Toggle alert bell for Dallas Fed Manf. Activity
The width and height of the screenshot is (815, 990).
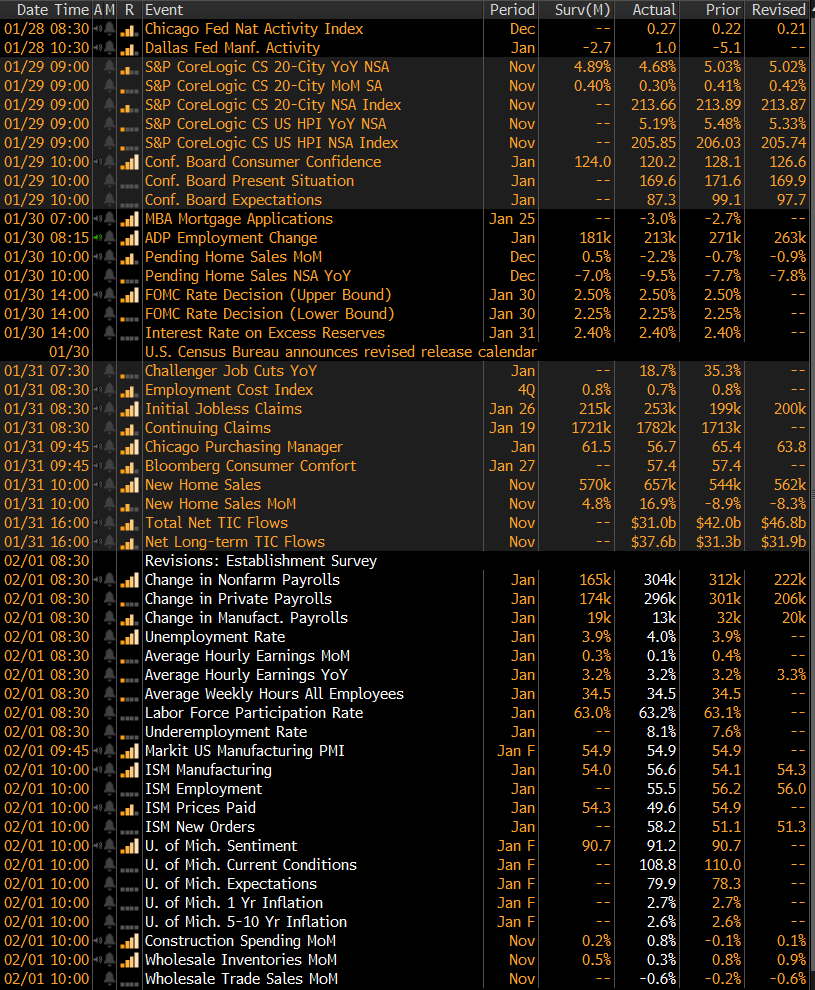pos(109,48)
